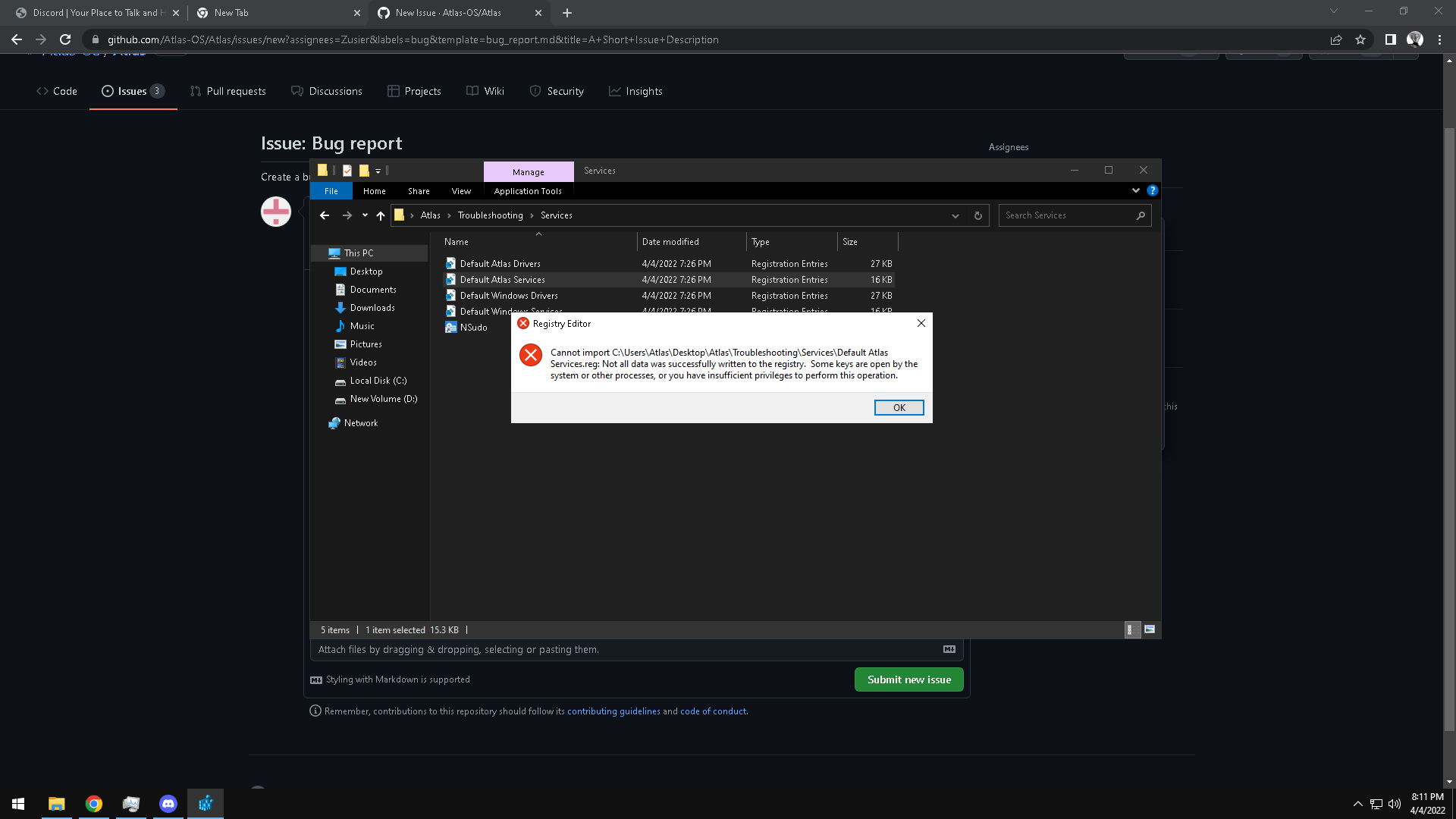Screen dimensions: 1456x819
Task: Sort files by Name column
Action: [x=538, y=242]
